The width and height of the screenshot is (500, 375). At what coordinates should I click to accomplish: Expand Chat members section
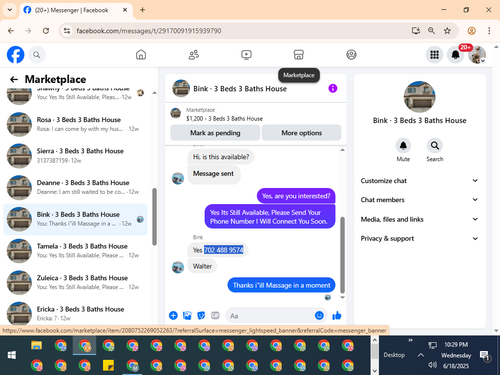(x=419, y=200)
